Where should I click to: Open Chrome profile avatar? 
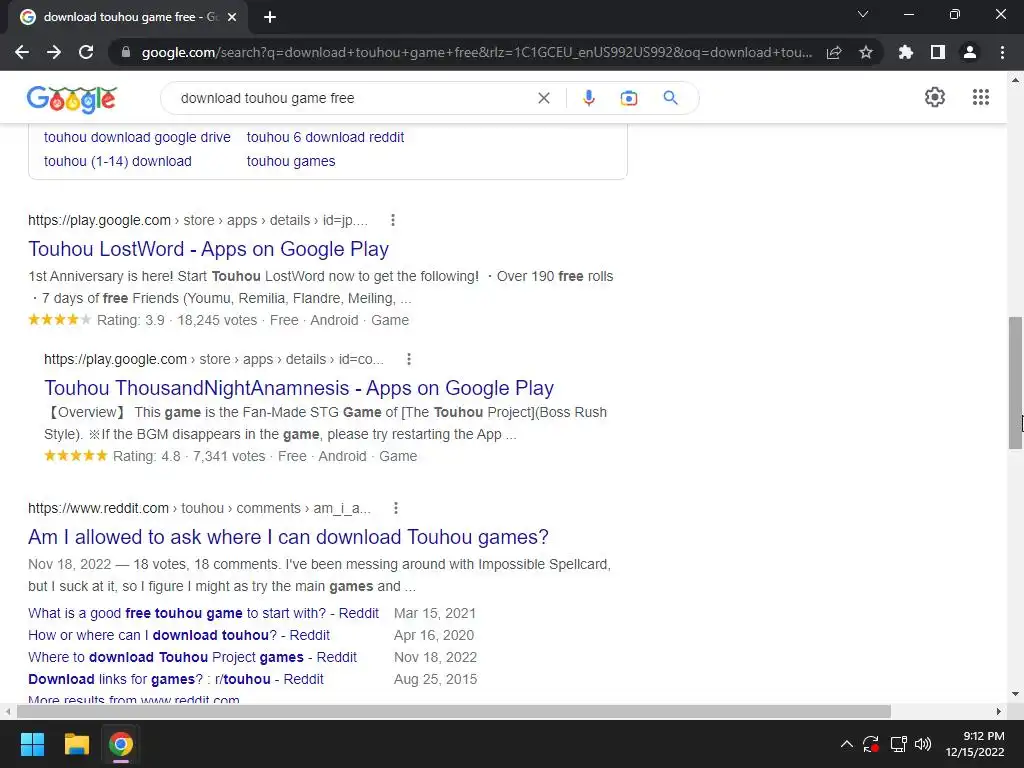pyautogui.click(x=970, y=52)
